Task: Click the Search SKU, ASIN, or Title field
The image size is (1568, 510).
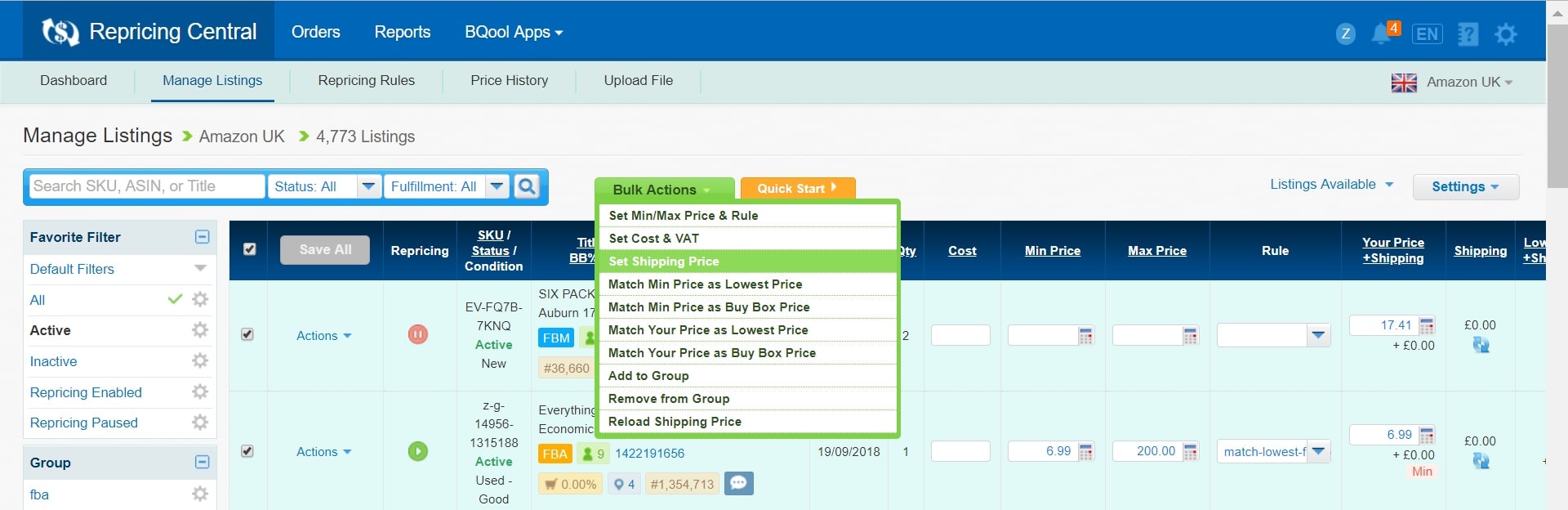Action: click(x=147, y=186)
